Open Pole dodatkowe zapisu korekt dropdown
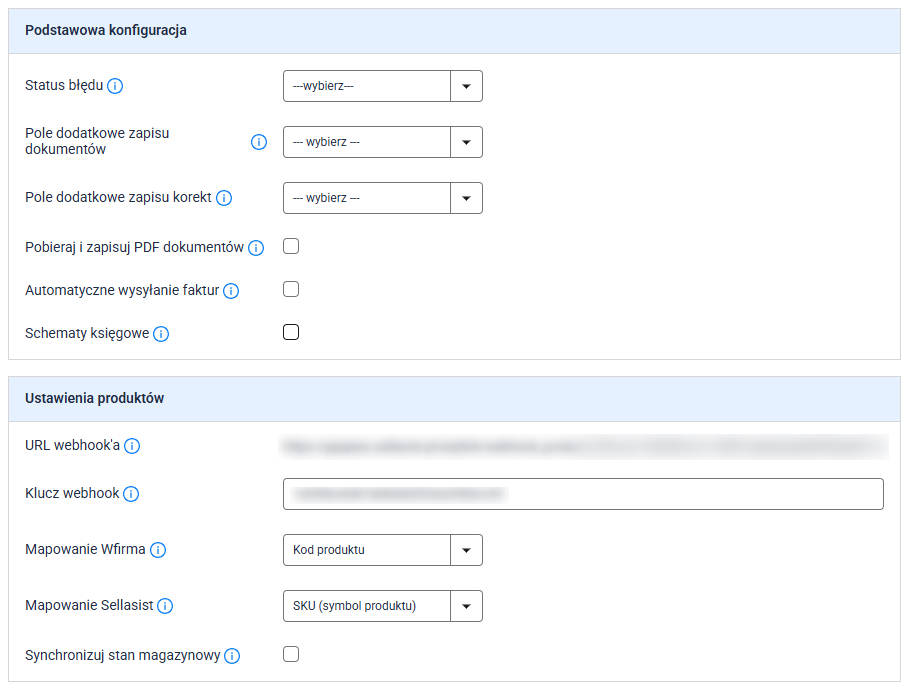 tap(382, 198)
